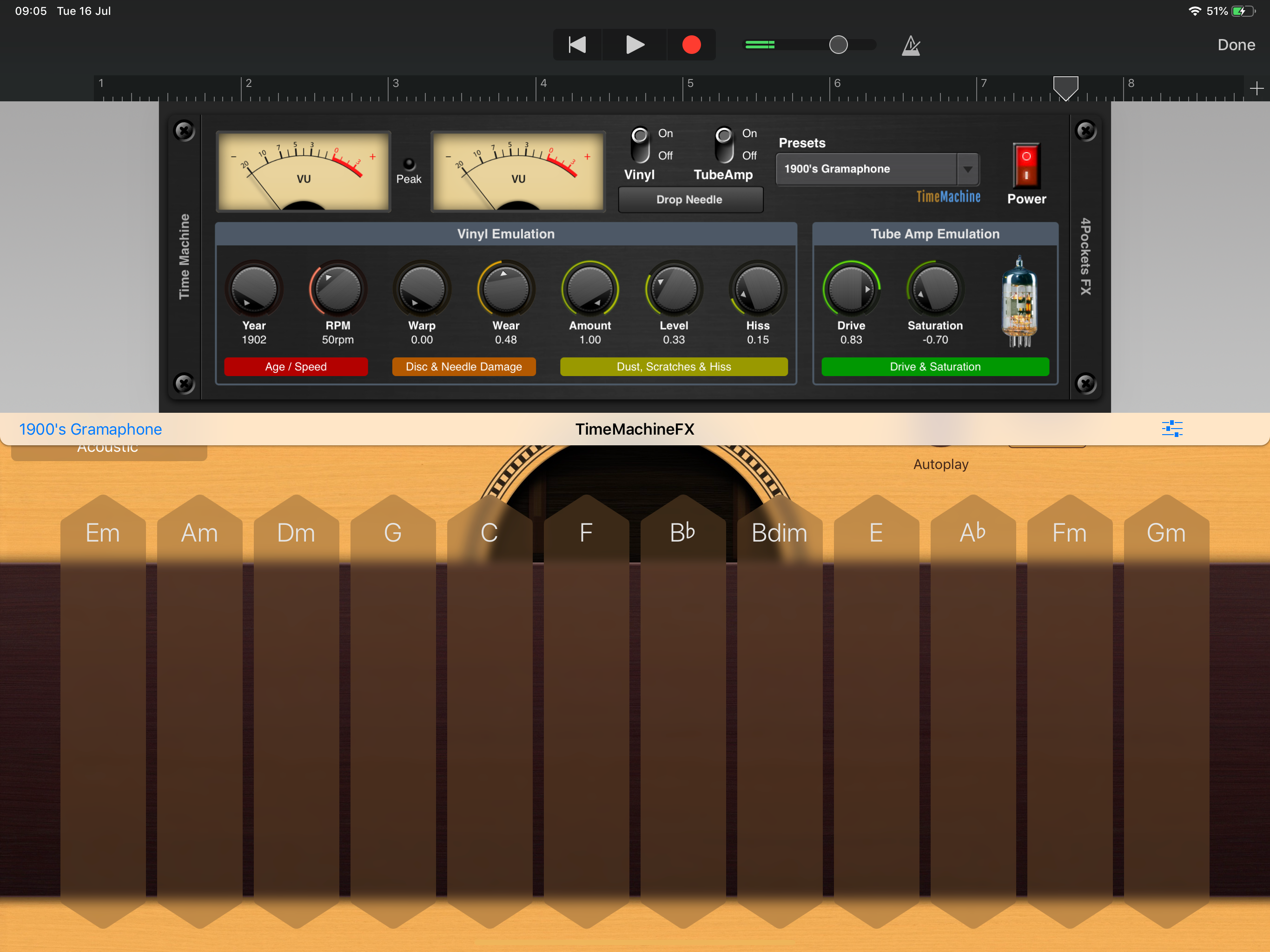Open the Presets dropdown arrow

pos(967,169)
